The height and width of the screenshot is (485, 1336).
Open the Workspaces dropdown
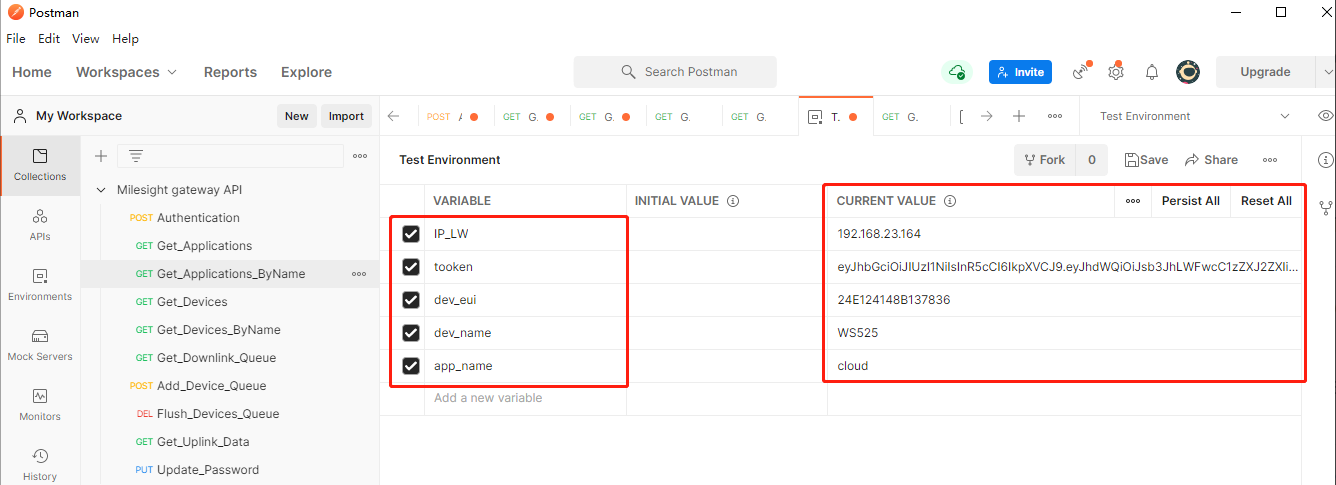click(127, 72)
